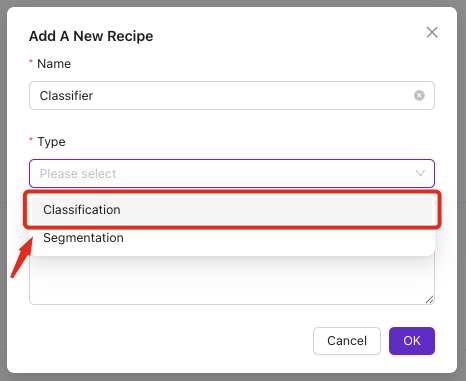Select the Classification option
Viewport: 466px width, 381px height.
coord(232,210)
